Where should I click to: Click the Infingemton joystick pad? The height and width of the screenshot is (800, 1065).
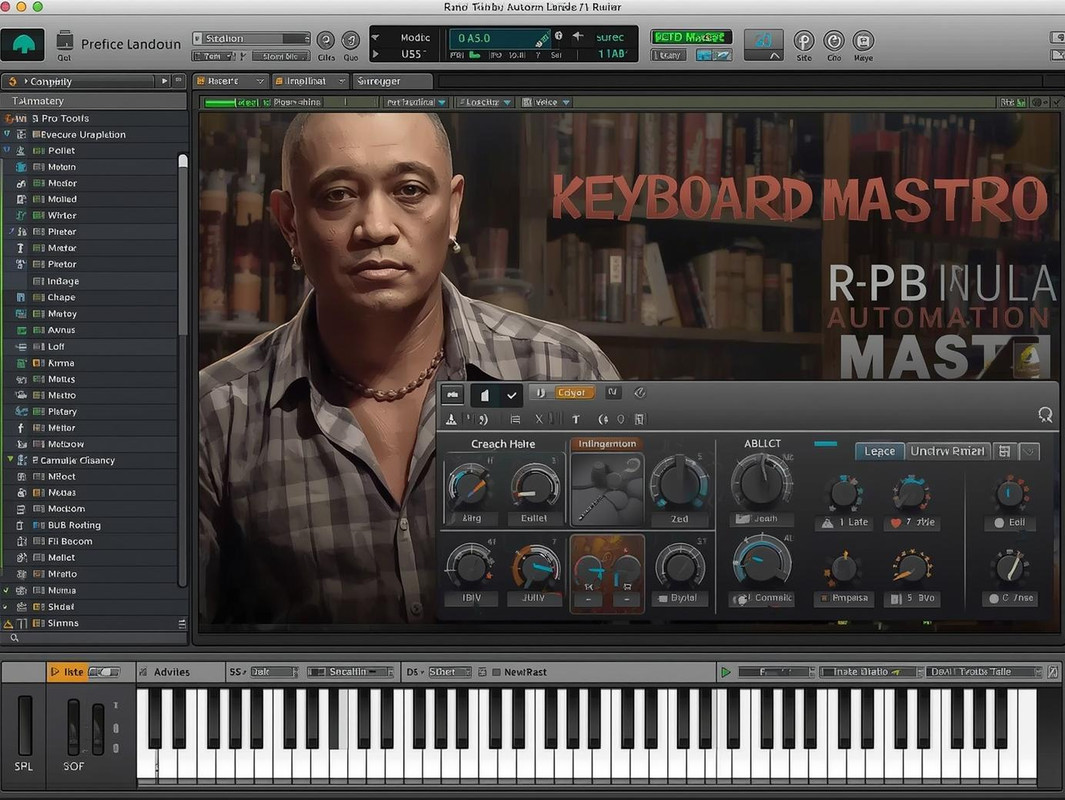coord(607,490)
